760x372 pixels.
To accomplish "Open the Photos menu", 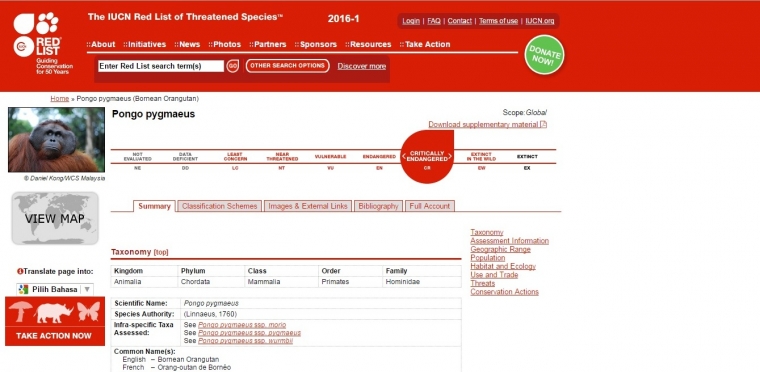I will (224, 44).
